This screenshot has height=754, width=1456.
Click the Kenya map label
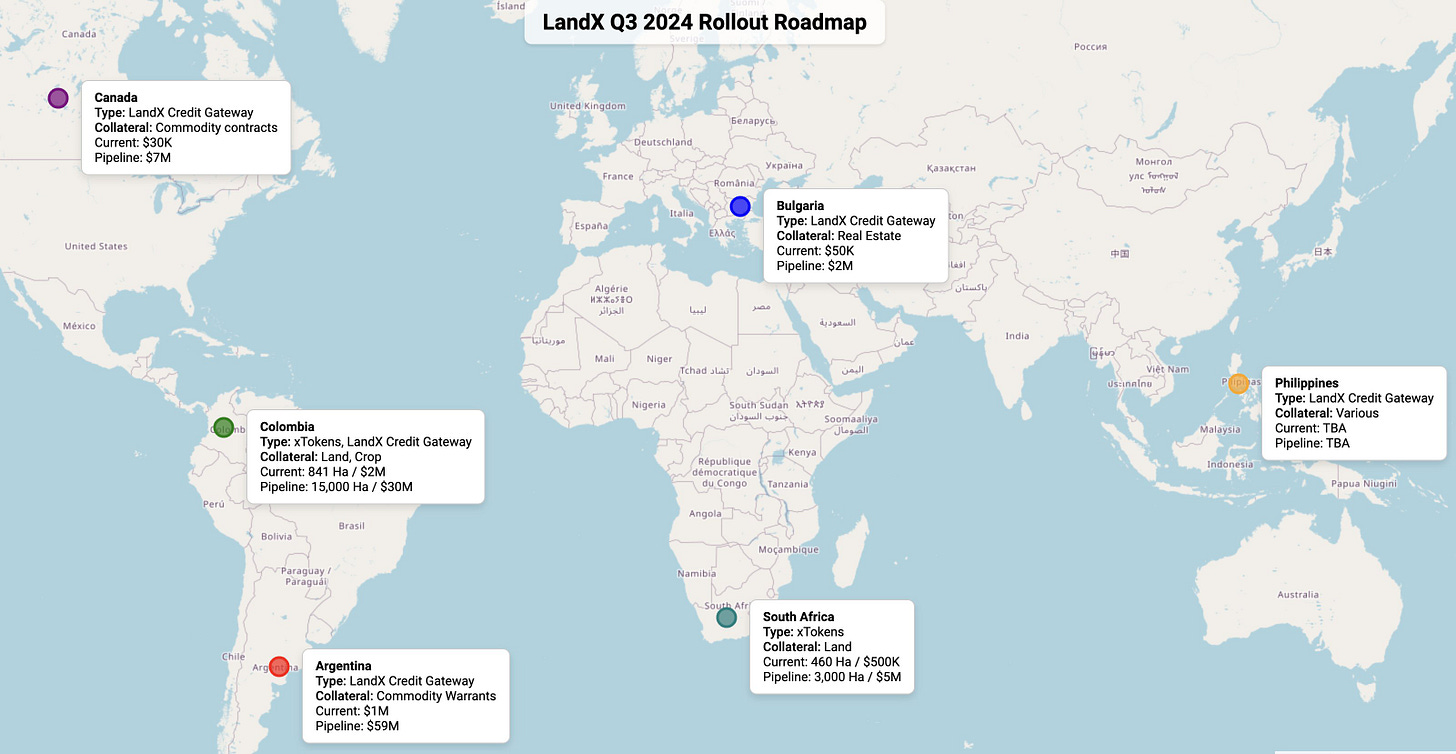point(801,452)
